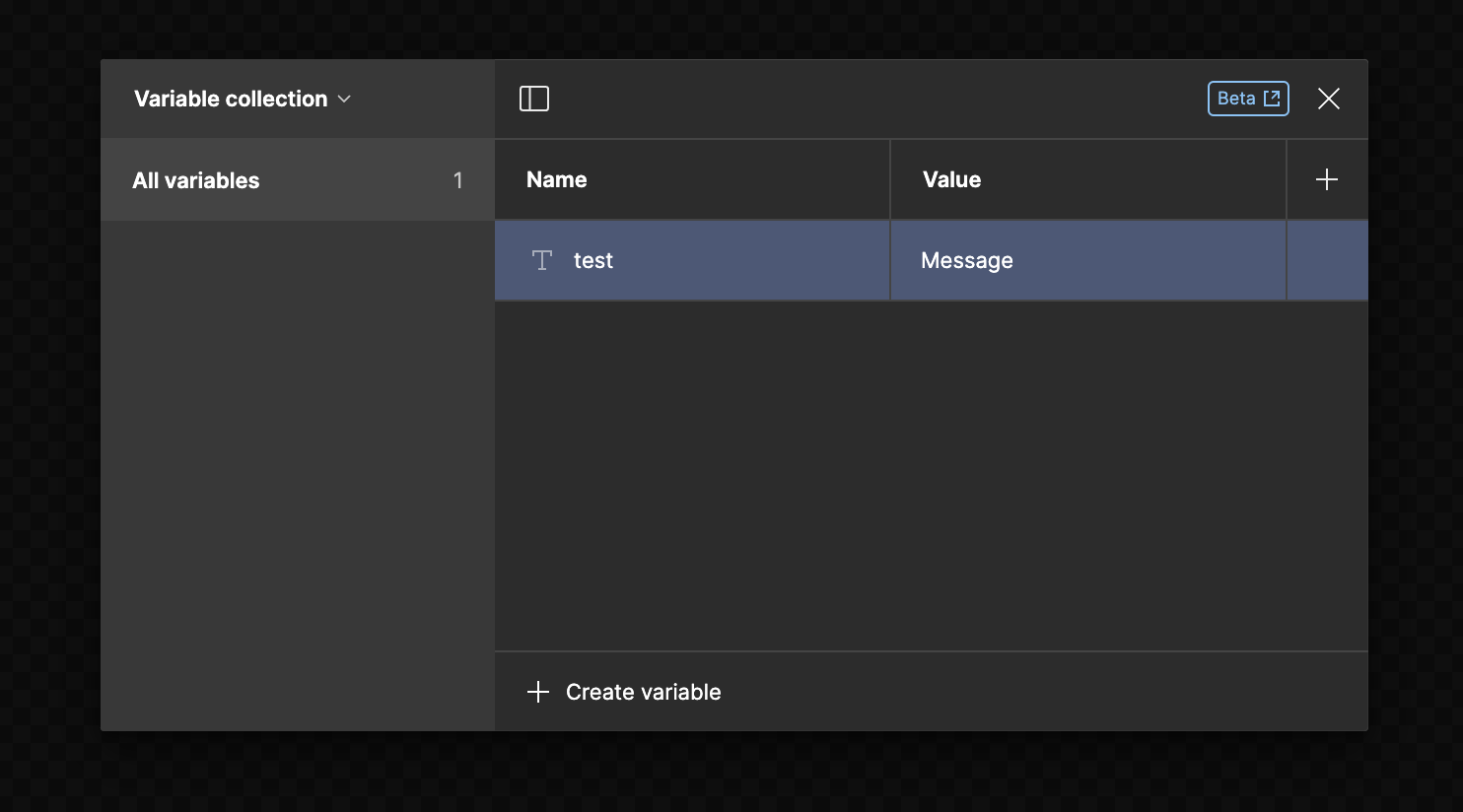This screenshot has width=1463, height=812.
Task: Click the Variable collection title text
Action: tap(230, 98)
